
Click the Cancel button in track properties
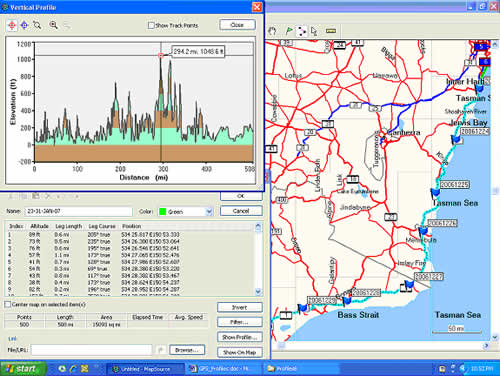241,211
